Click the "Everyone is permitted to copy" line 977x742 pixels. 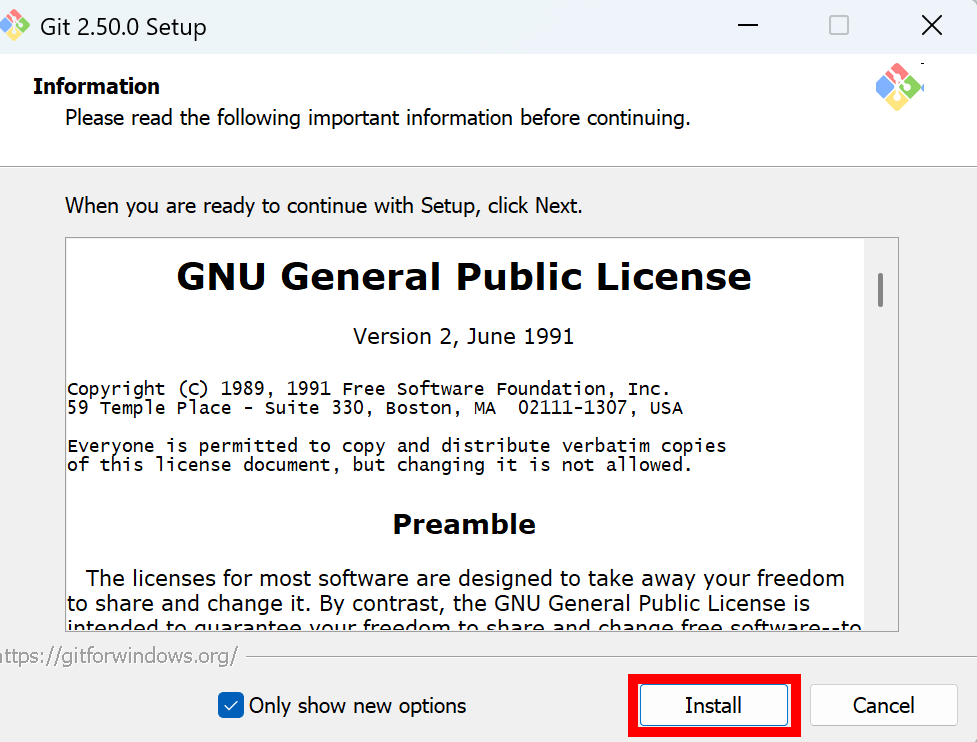(x=397, y=445)
